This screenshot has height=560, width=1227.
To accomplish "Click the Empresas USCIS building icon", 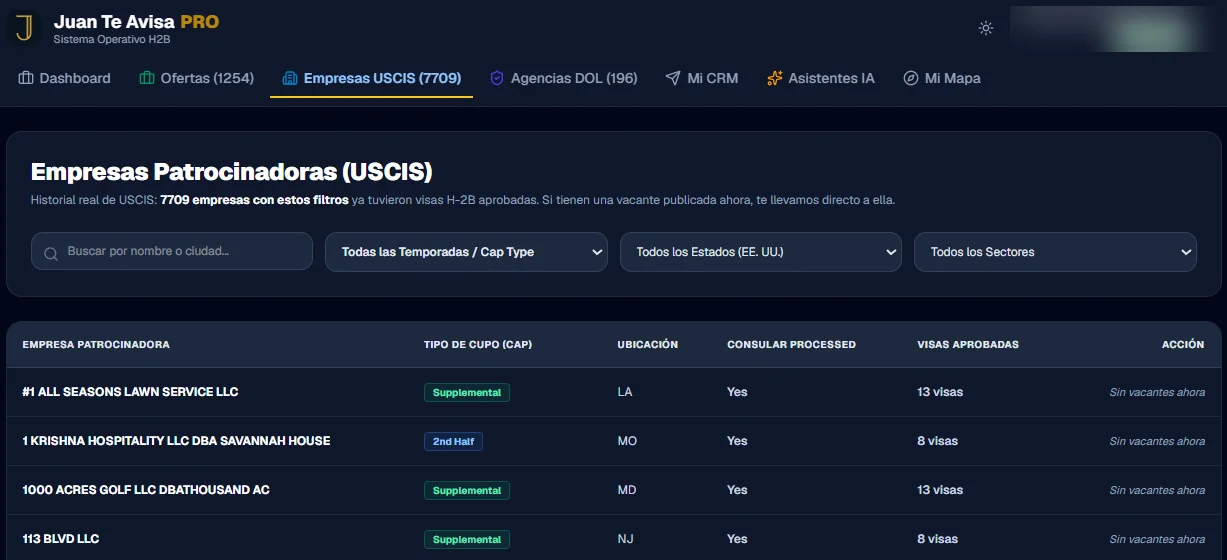I will [x=290, y=78].
